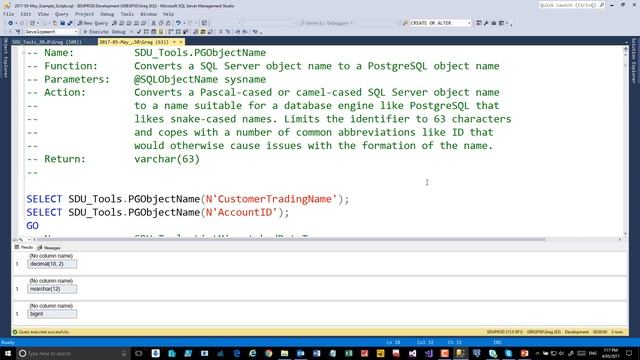Image resolution: width=640 pixels, height=360 pixels.
Task: Click the bigint result cell
Action: (52, 314)
